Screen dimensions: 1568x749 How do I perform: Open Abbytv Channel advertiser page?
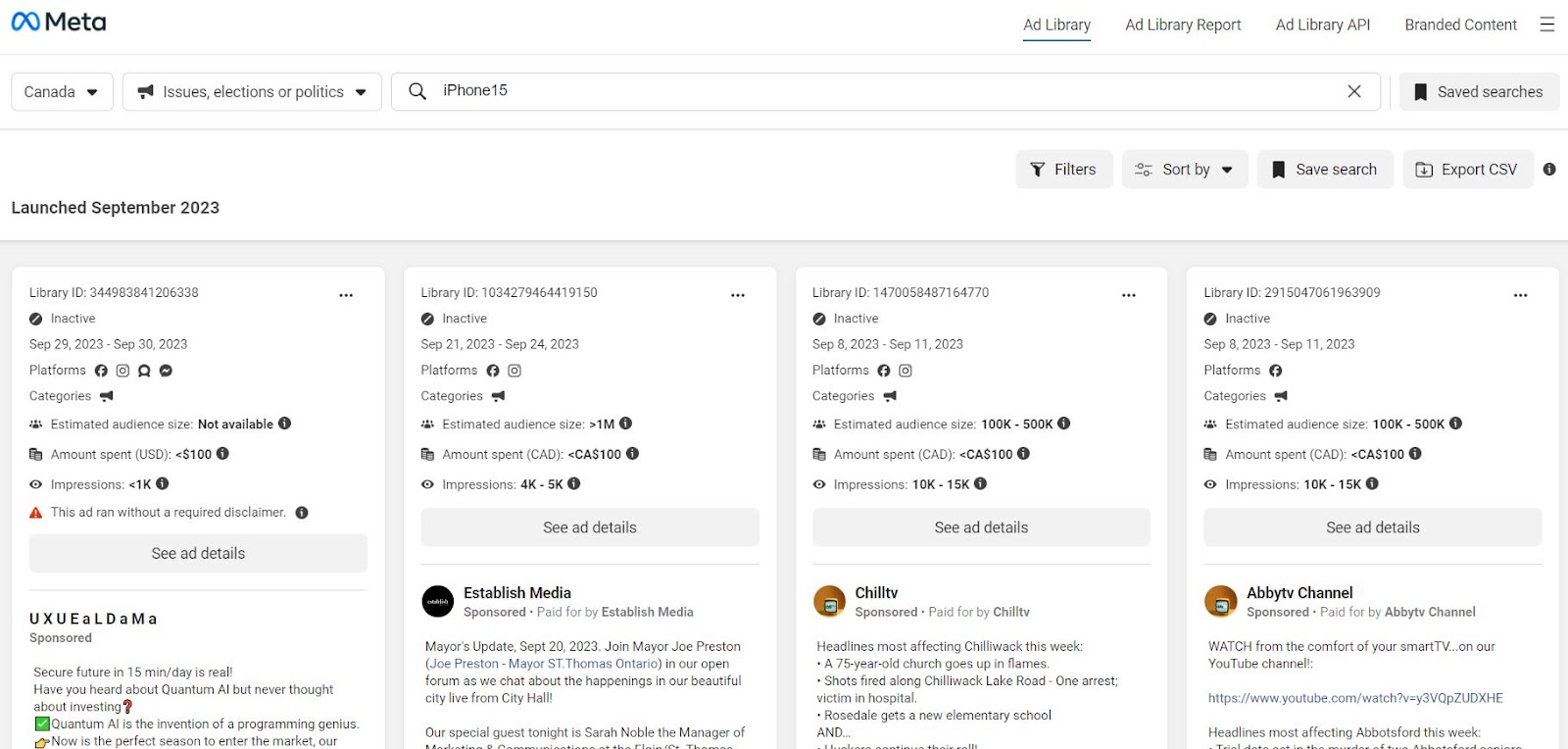[x=1299, y=593]
